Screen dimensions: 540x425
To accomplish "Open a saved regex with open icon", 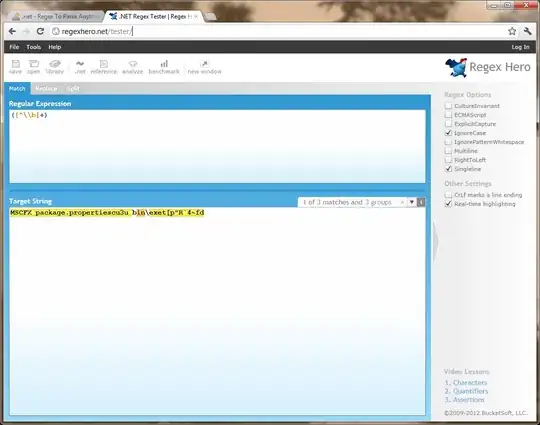I will tap(34, 67).
